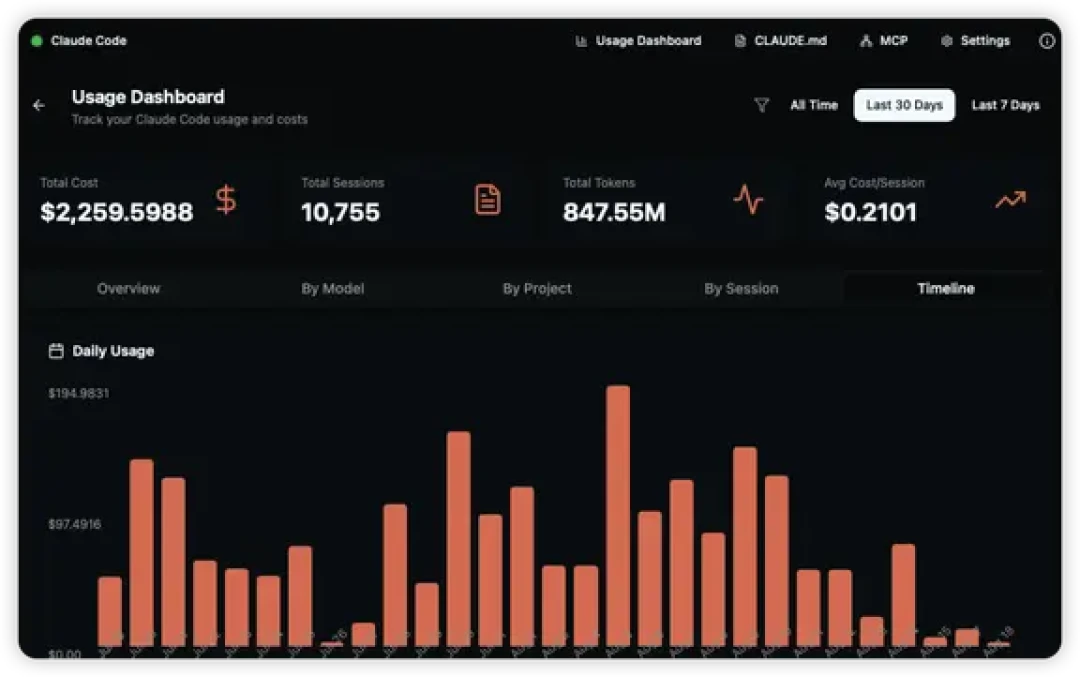Click the Claude Code app title
The image size is (1080, 677).
point(89,41)
